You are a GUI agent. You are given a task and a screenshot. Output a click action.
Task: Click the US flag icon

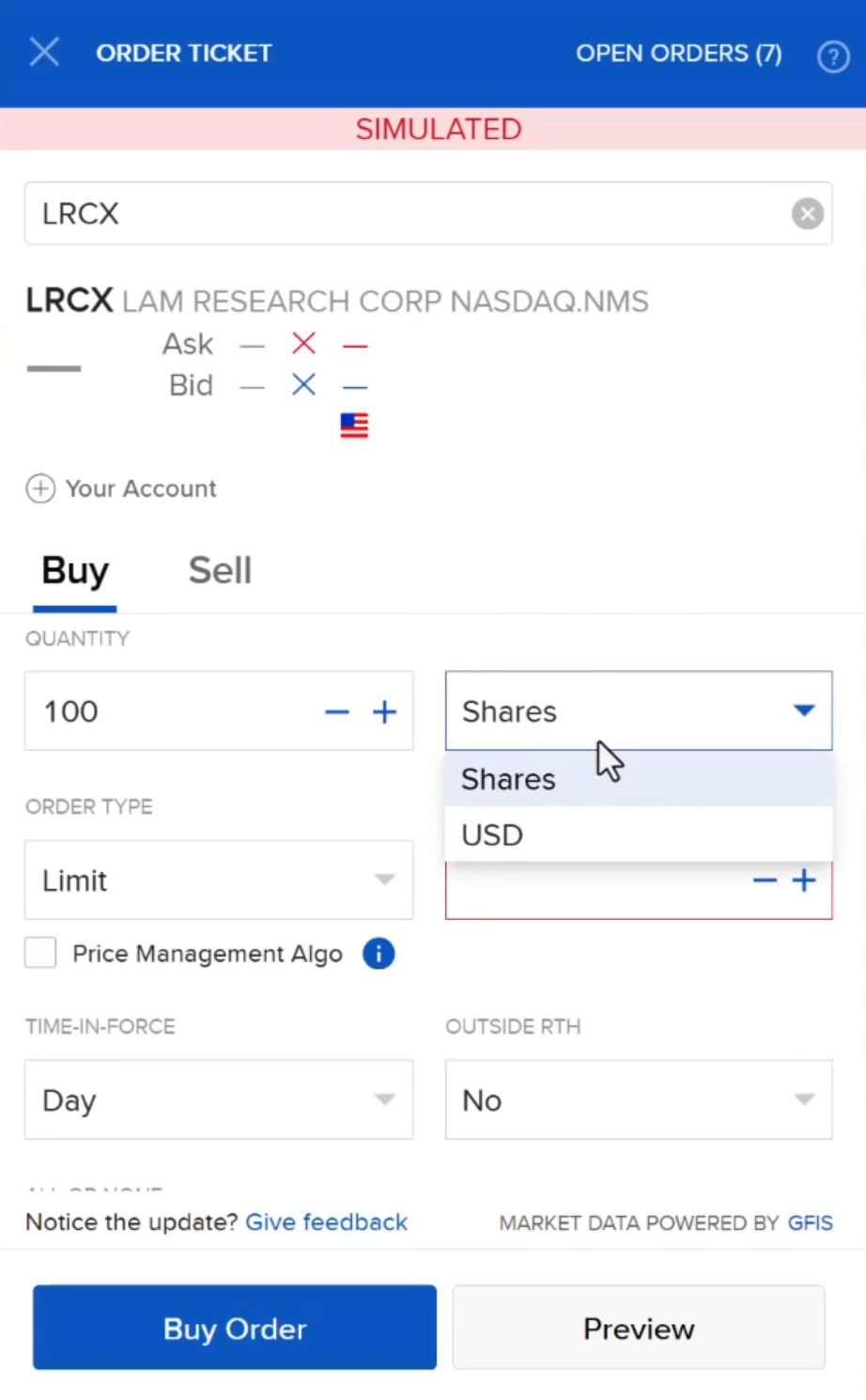point(354,426)
